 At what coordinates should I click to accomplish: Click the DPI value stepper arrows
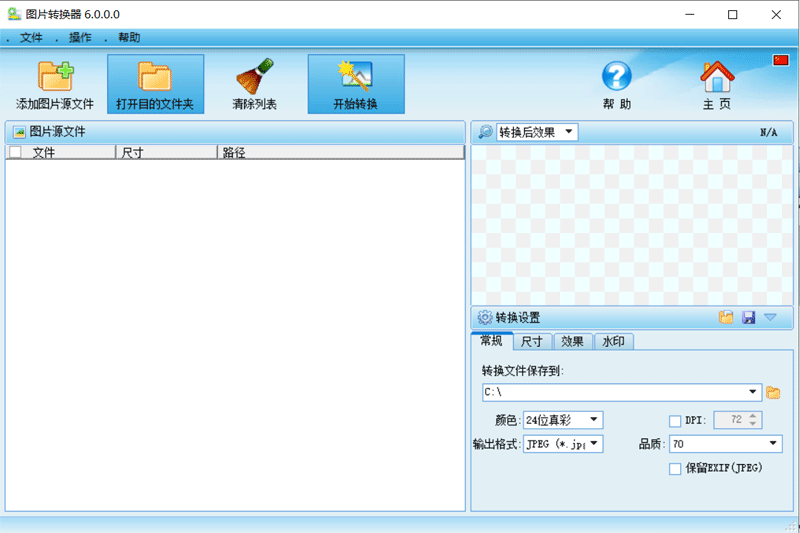click(x=754, y=420)
